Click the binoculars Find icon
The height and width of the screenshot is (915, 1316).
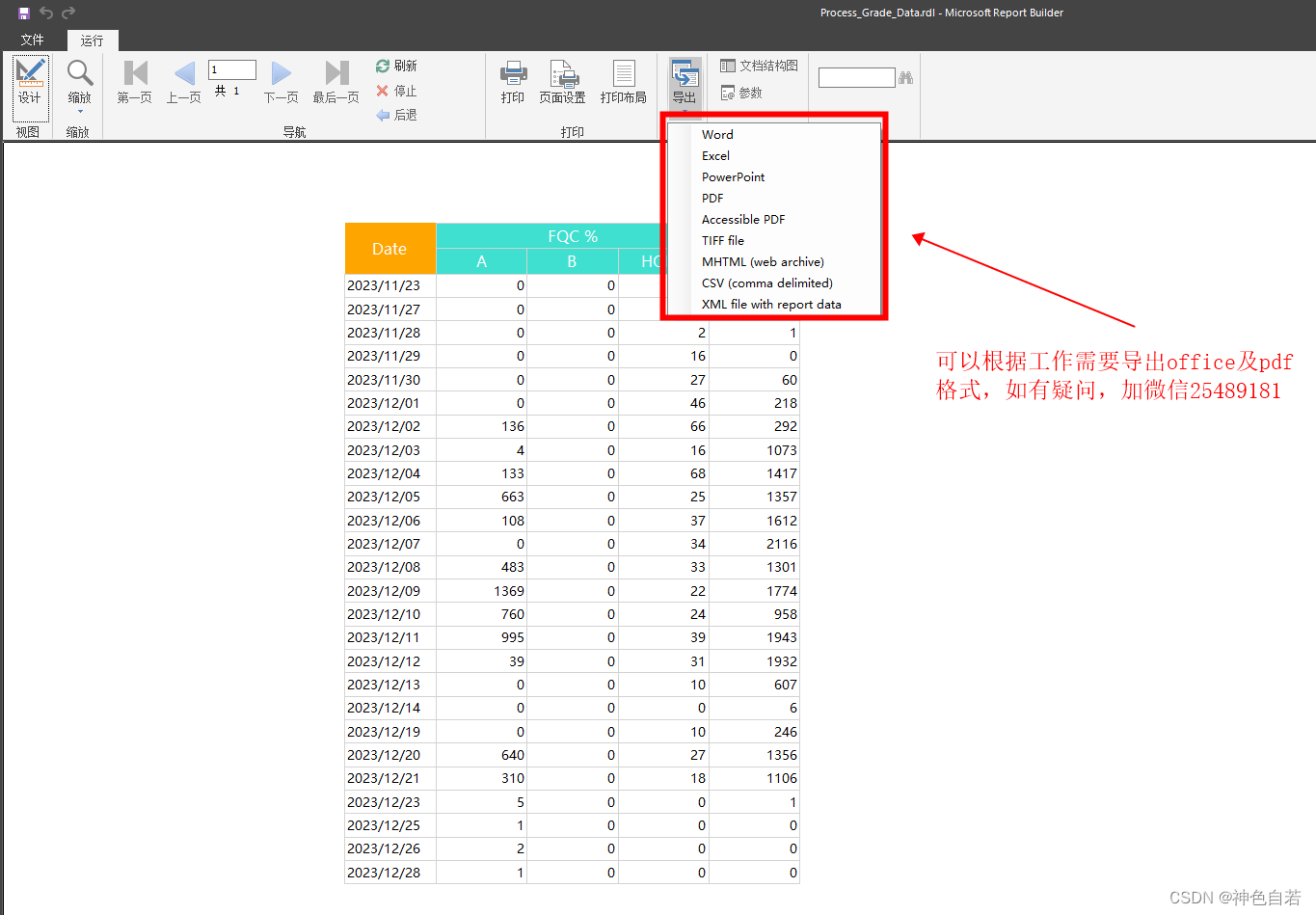pyautogui.click(x=905, y=77)
